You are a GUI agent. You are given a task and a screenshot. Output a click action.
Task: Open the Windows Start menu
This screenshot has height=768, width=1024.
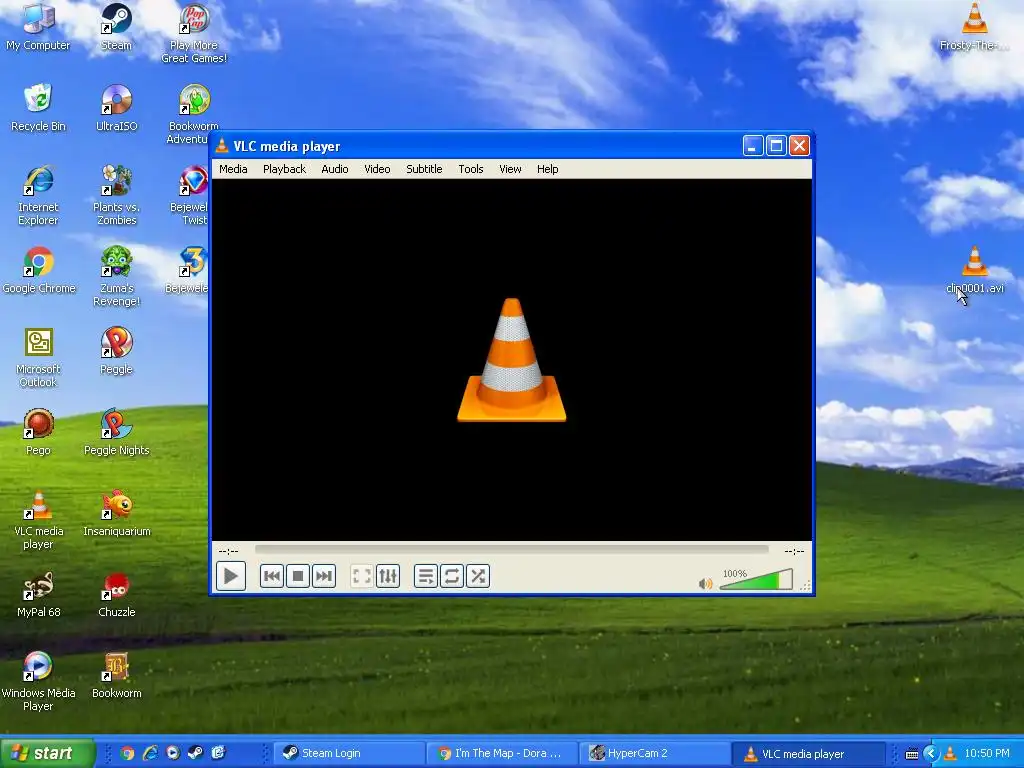pyautogui.click(x=47, y=753)
